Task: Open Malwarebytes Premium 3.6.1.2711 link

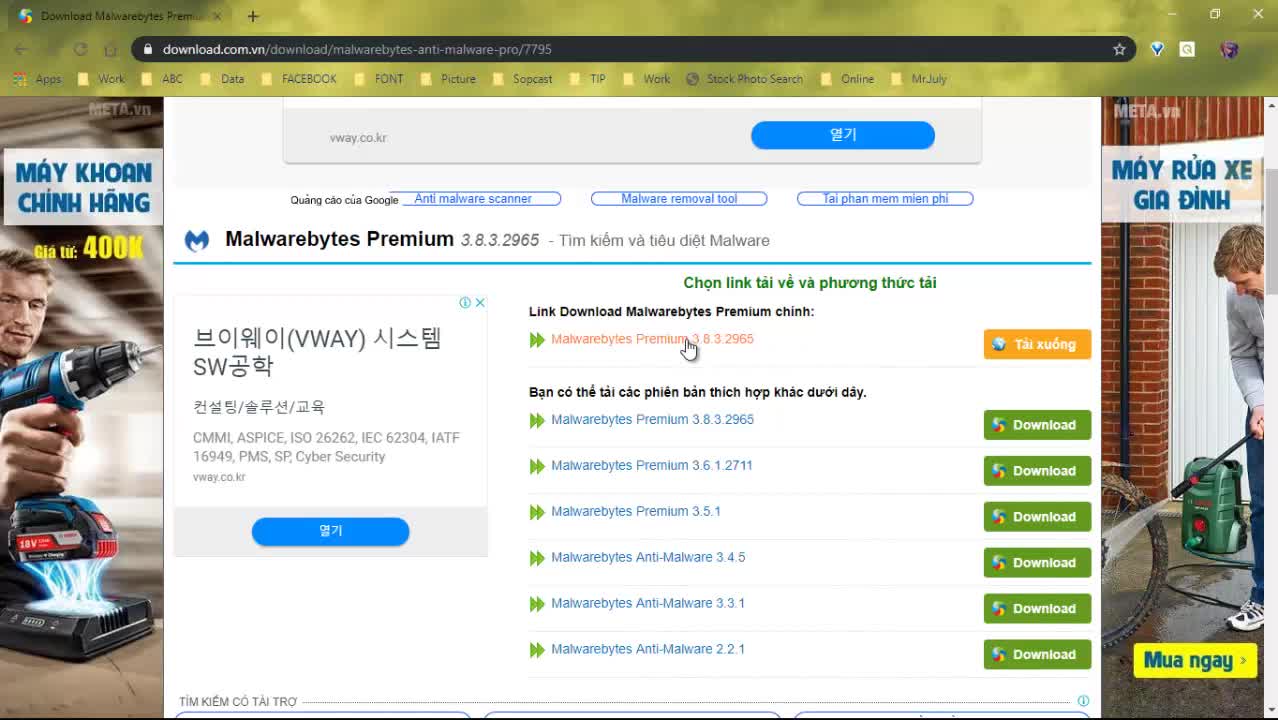Action: pyautogui.click(x=651, y=465)
